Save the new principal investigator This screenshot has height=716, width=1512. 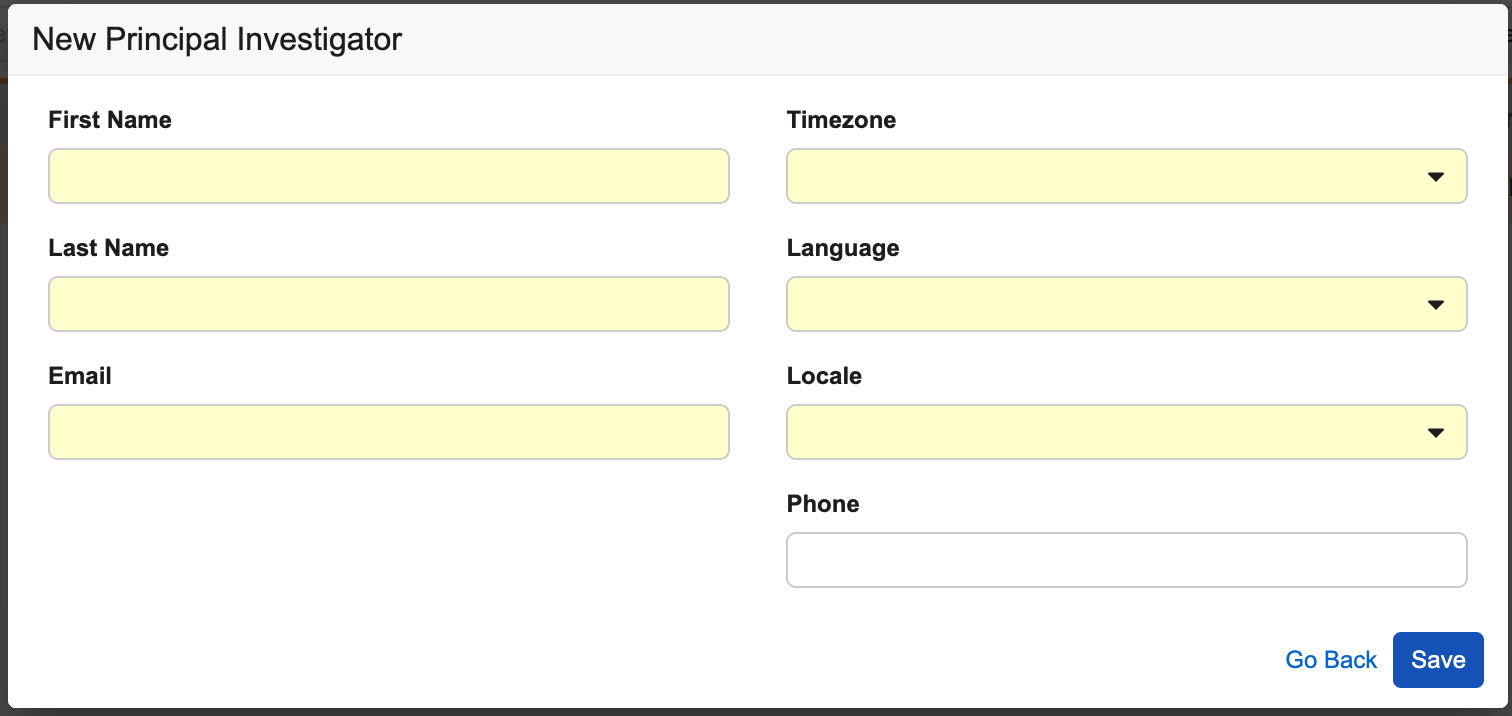pyautogui.click(x=1438, y=660)
